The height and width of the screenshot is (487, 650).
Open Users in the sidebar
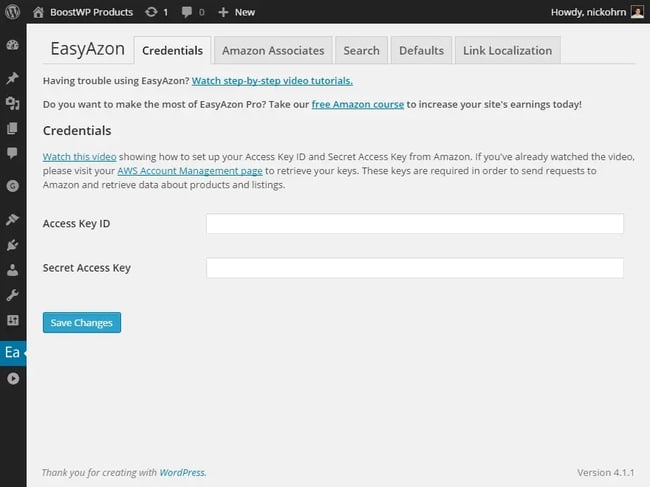[13, 270]
